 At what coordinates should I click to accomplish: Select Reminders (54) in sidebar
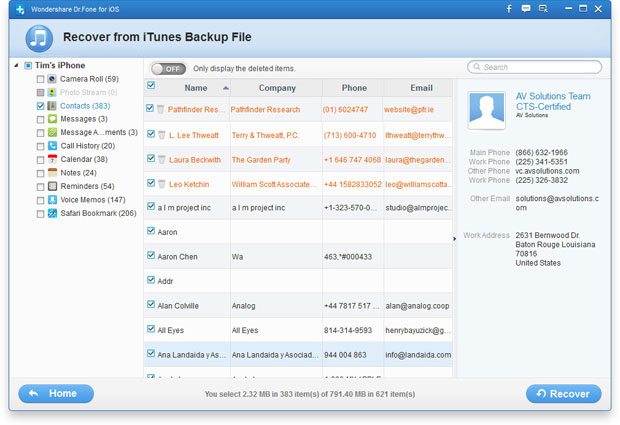point(87,186)
